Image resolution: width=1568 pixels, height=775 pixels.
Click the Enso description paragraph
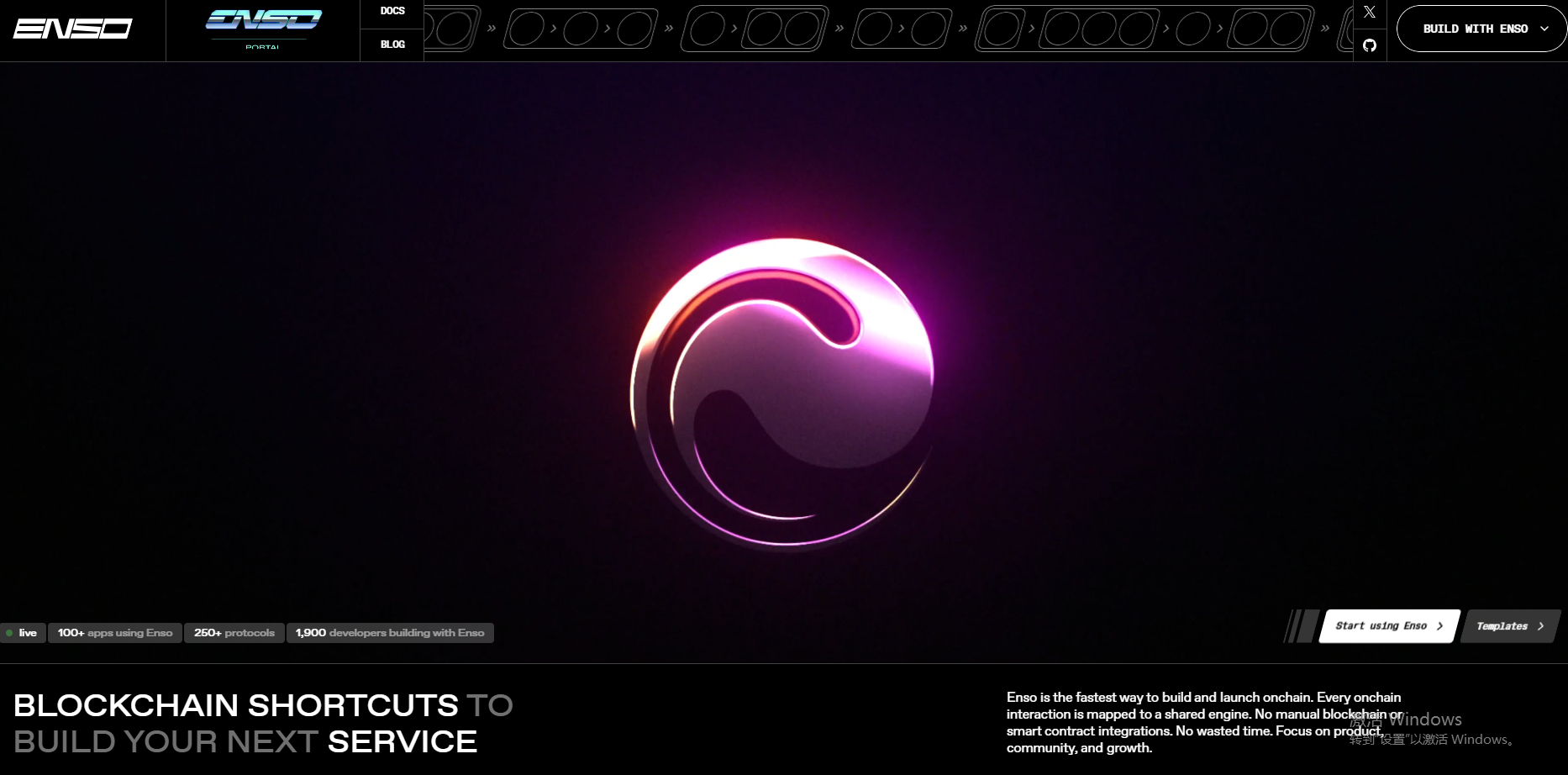(x=1203, y=722)
